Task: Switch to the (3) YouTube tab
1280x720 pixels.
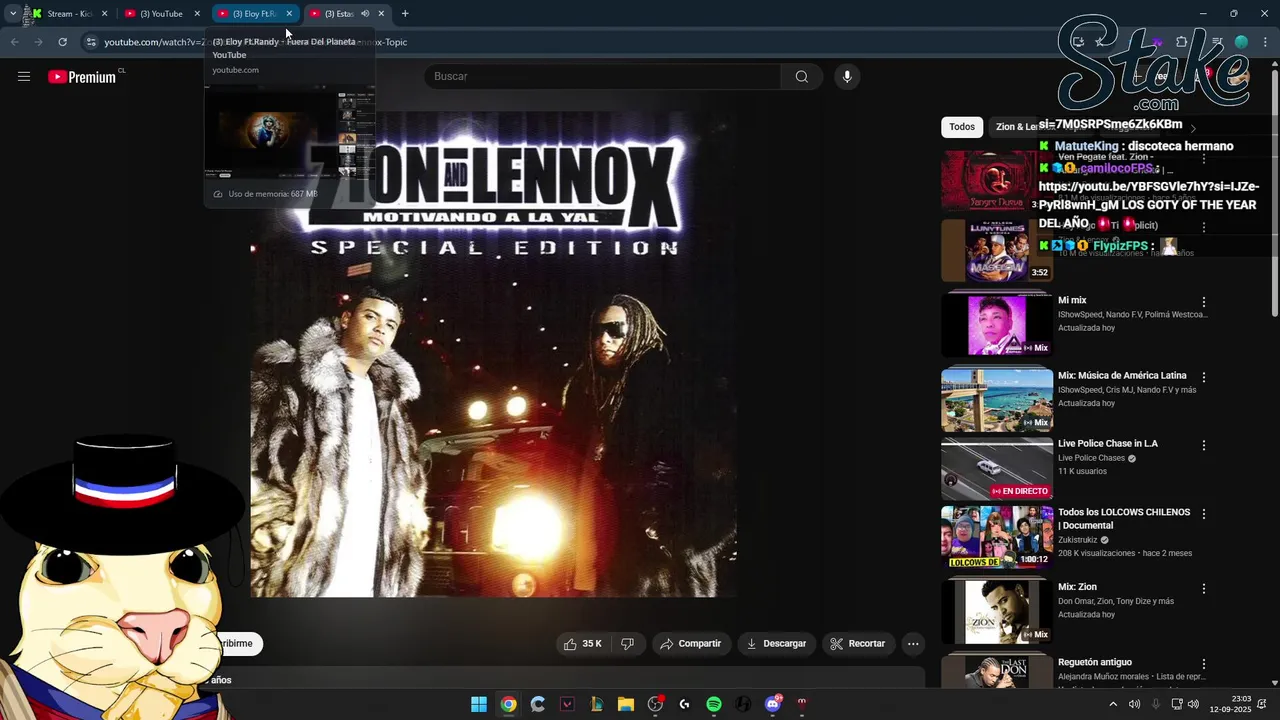Action: [x=160, y=14]
